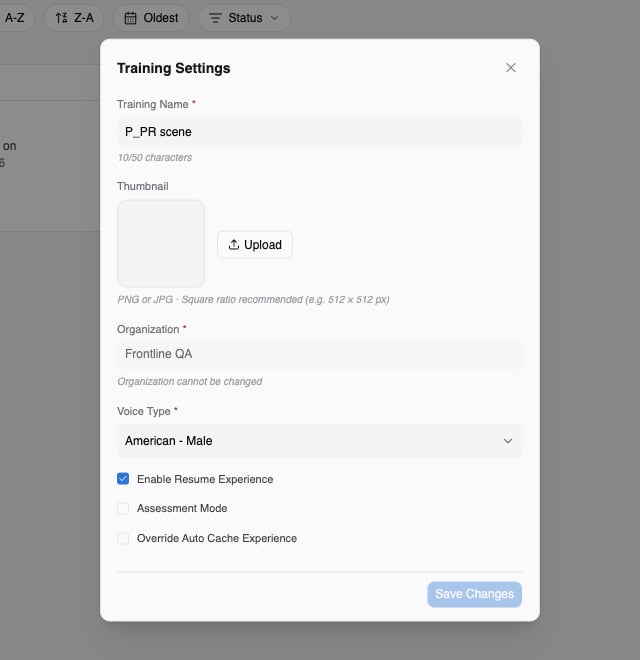Open the Status filter dropdown
640x660 pixels.
tap(244, 18)
